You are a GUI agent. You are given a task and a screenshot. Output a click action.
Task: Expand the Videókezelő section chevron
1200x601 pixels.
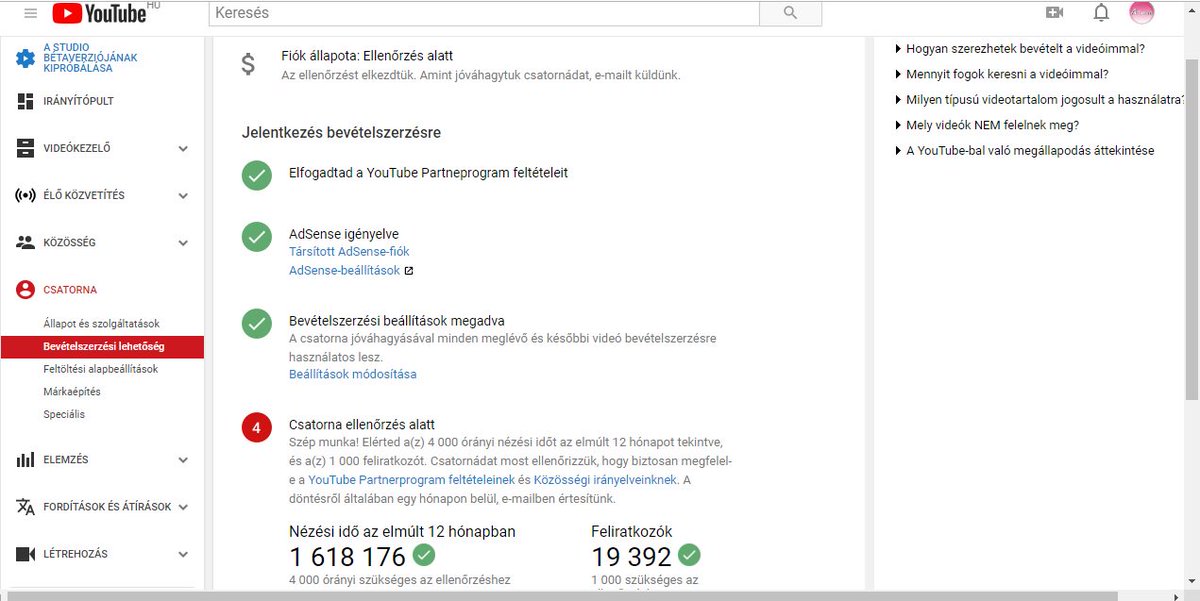[x=183, y=148]
